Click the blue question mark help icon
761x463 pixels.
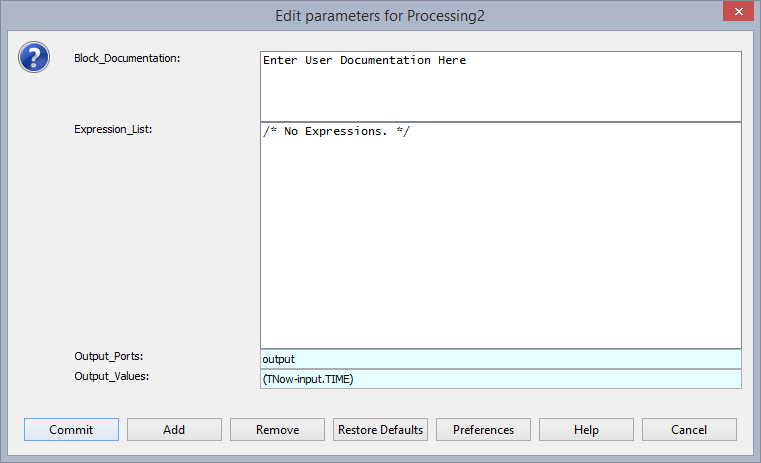(x=34, y=57)
